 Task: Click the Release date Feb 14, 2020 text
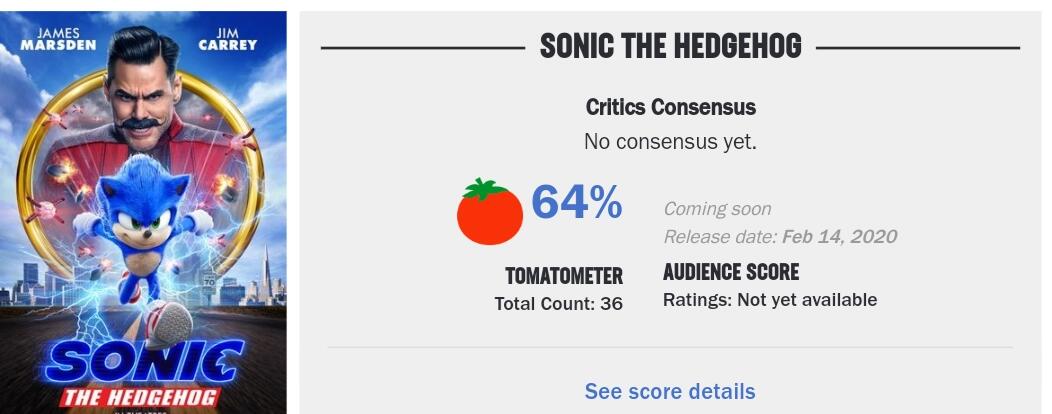(x=780, y=237)
